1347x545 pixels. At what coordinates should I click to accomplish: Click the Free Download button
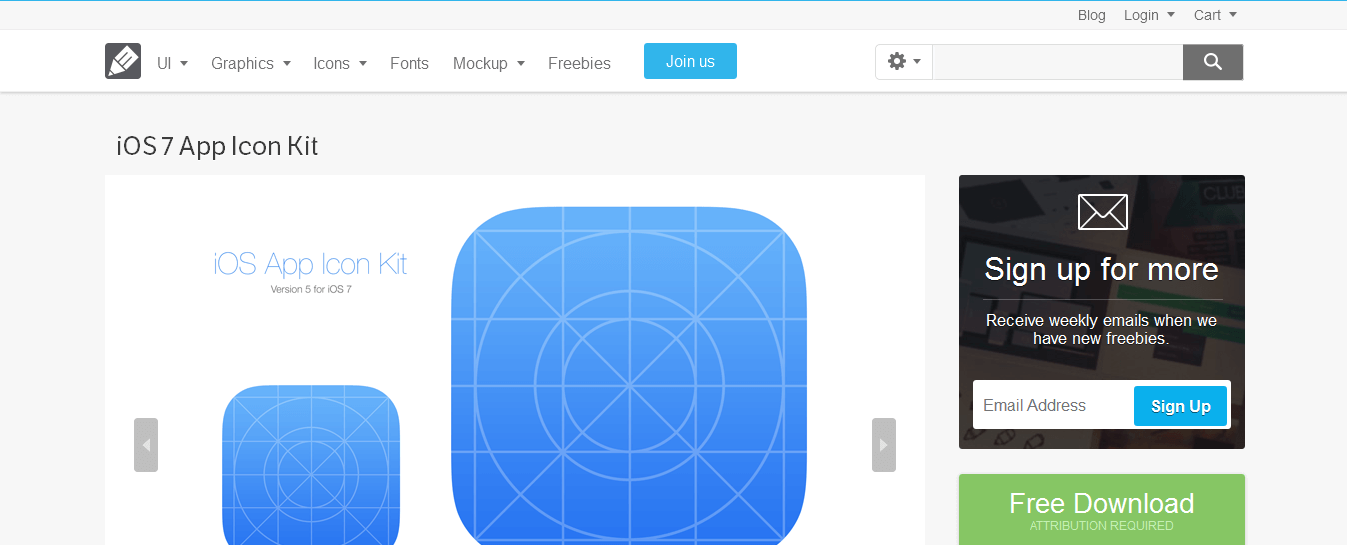click(1102, 510)
